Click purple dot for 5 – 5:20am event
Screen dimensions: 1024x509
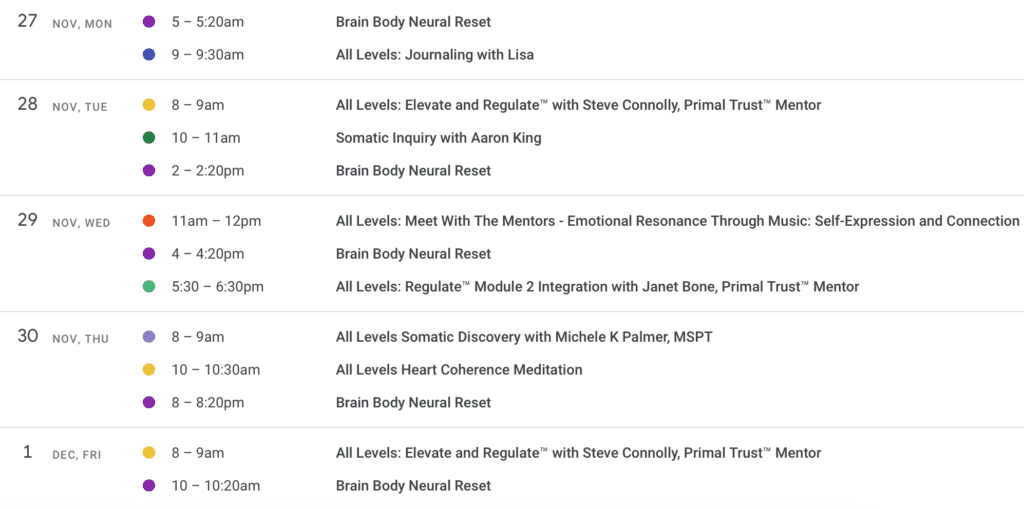(x=149, y=22)
